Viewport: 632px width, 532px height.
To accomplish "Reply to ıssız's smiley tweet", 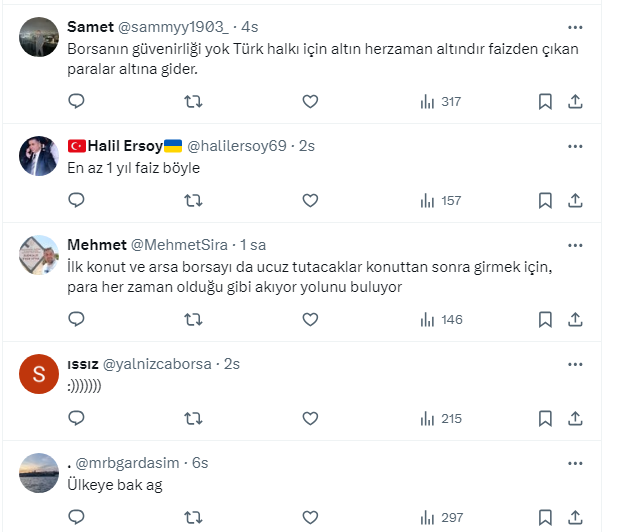I will pyautogui.click(x=76, y=418).
